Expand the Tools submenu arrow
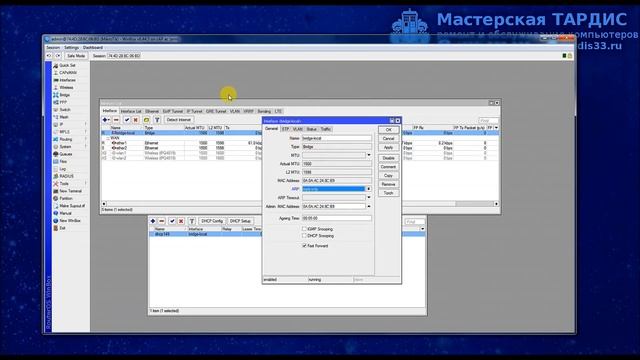Image resolution: width=640 pixels, height=360 pixels. tap(86, 183)
